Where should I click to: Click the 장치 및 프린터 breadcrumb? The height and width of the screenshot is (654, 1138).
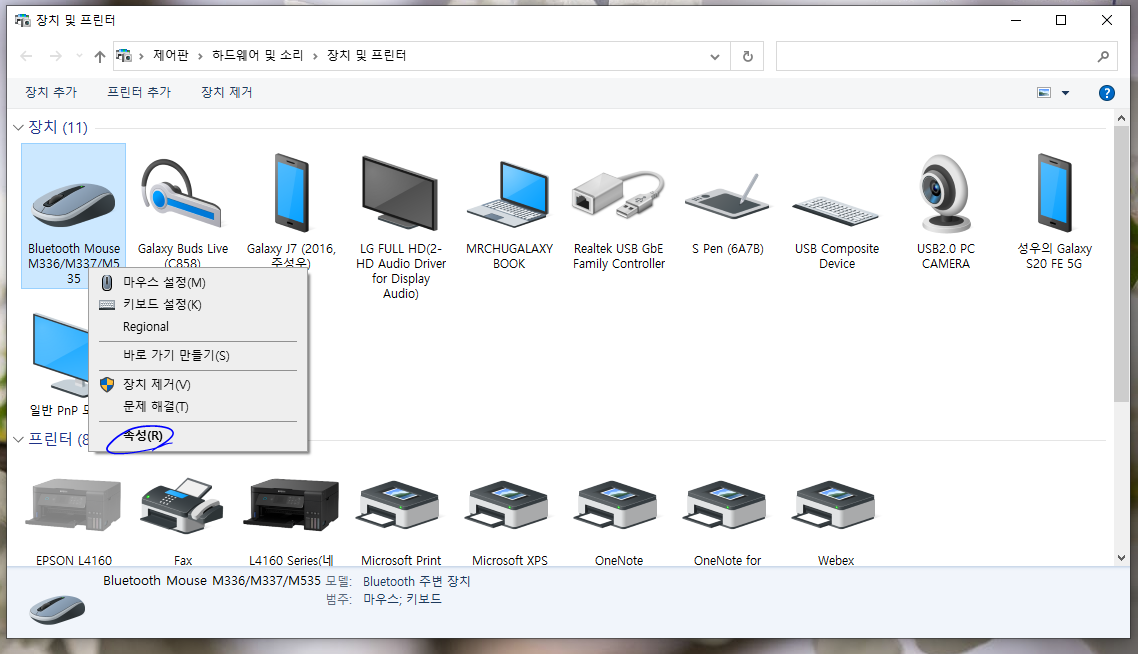point(367,55)
